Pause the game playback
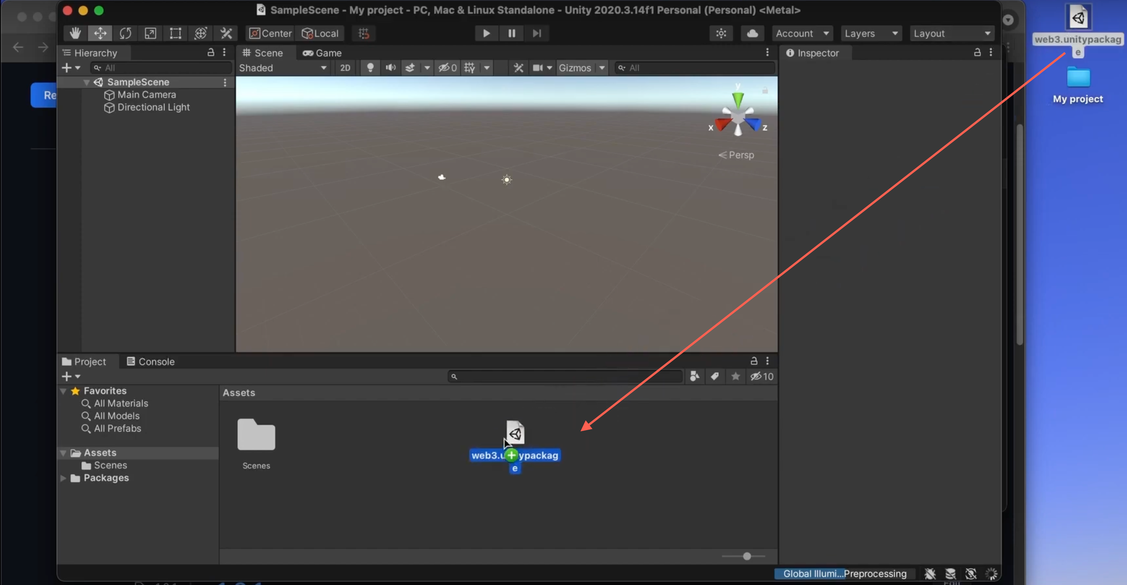The width and height of the screenshot is (1127, 585). click(511, 33)
